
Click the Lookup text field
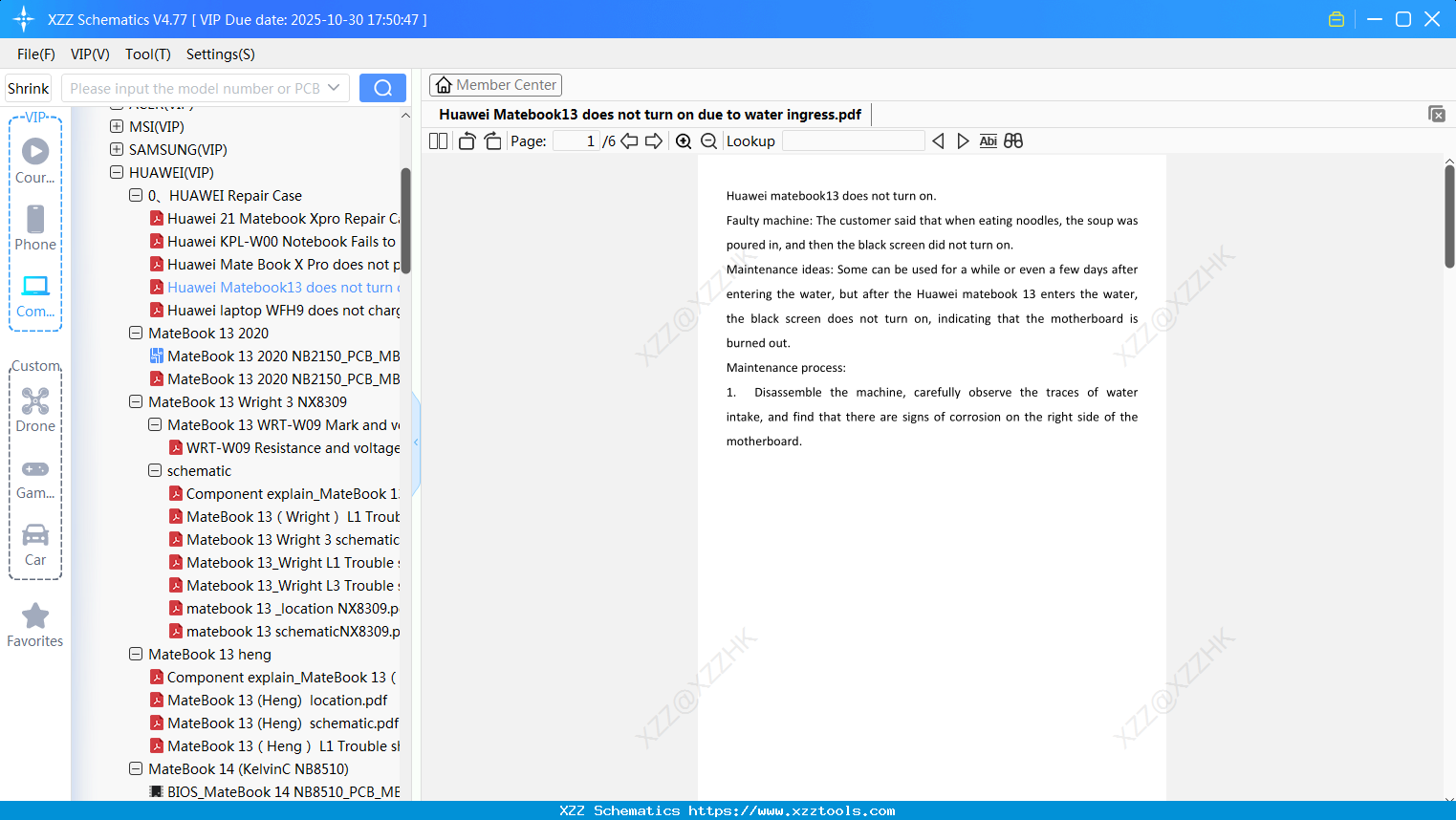tap(854, 141)
